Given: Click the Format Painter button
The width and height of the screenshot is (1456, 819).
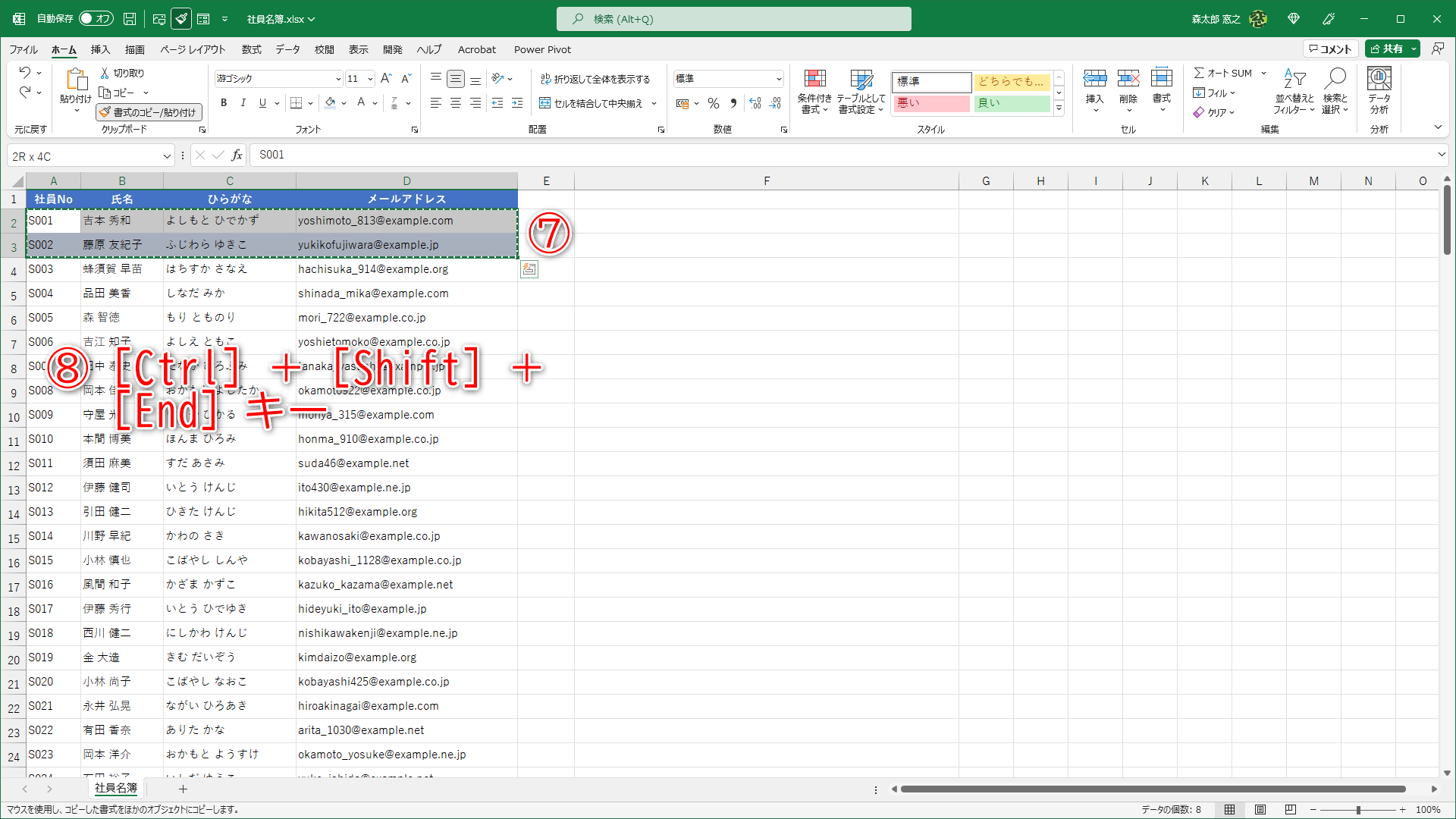Looking at the screenshot, I should tap(149, 112).
